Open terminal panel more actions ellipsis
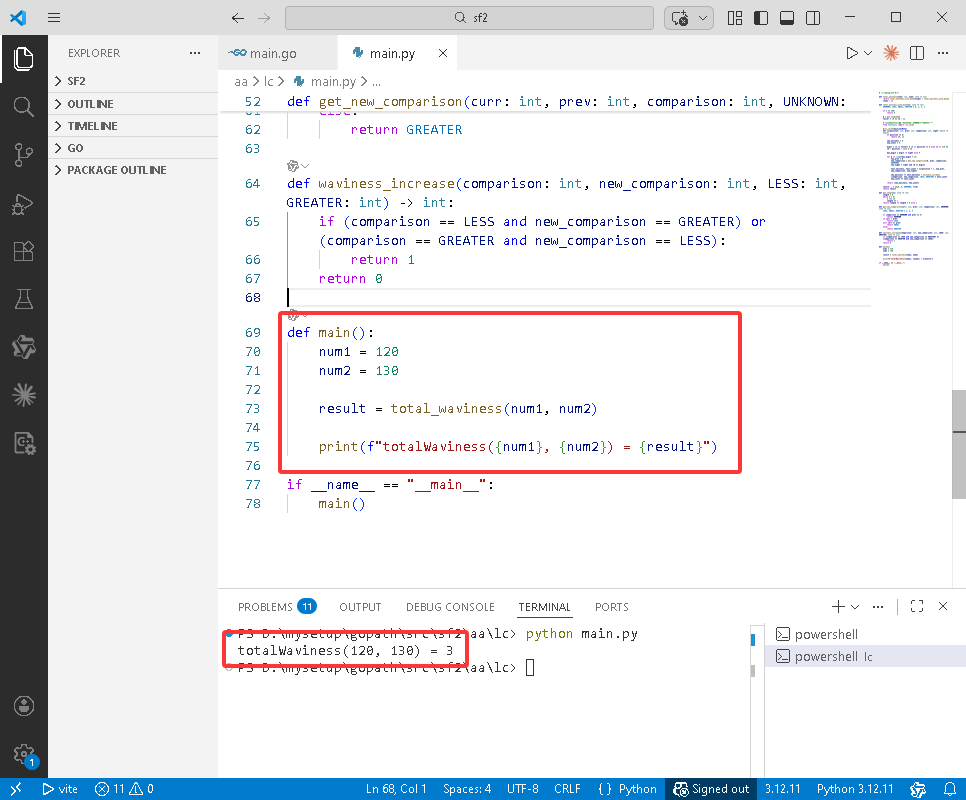This screenshot has width=966, height=800. pyautogui.click(x=878, y=607)
